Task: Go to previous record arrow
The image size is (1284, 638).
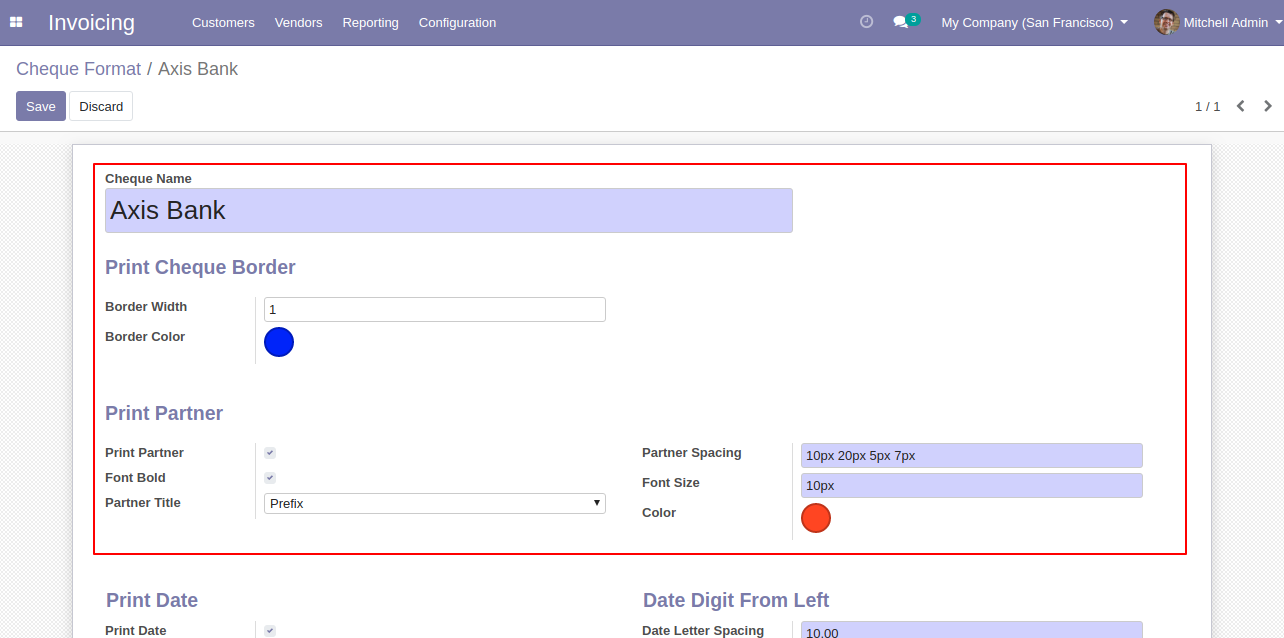Action: click(1240, 106)
